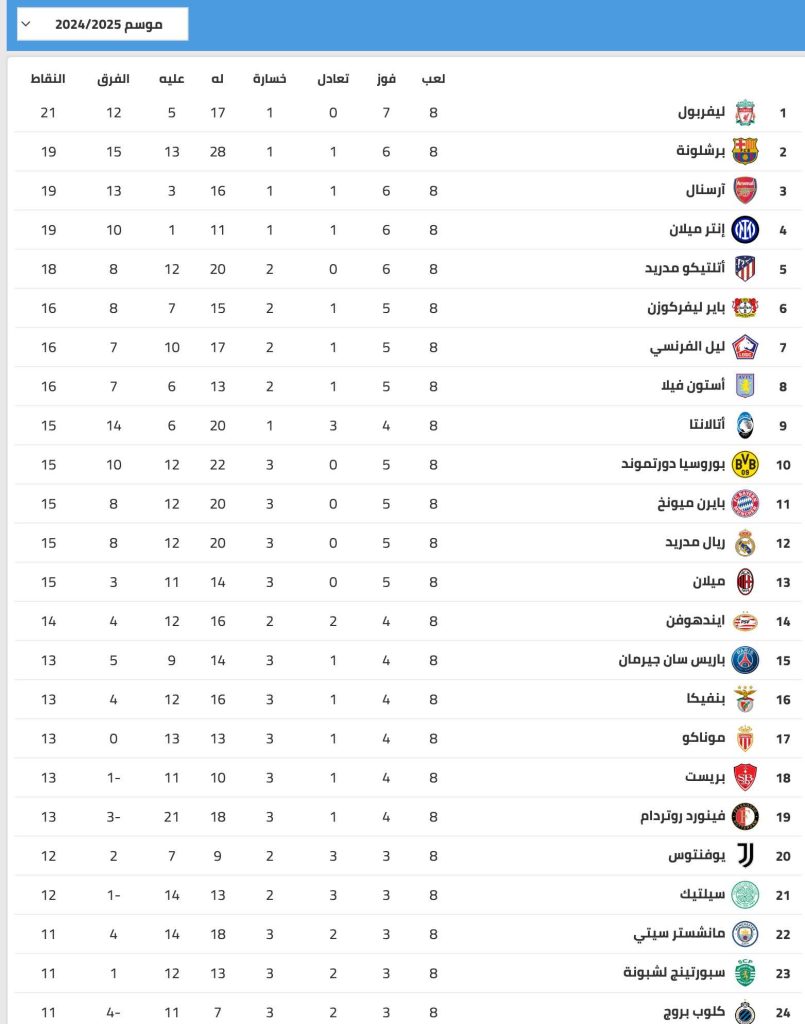Click the النقاط column header
805x1024 pixels.
click(x=48, y=78)
